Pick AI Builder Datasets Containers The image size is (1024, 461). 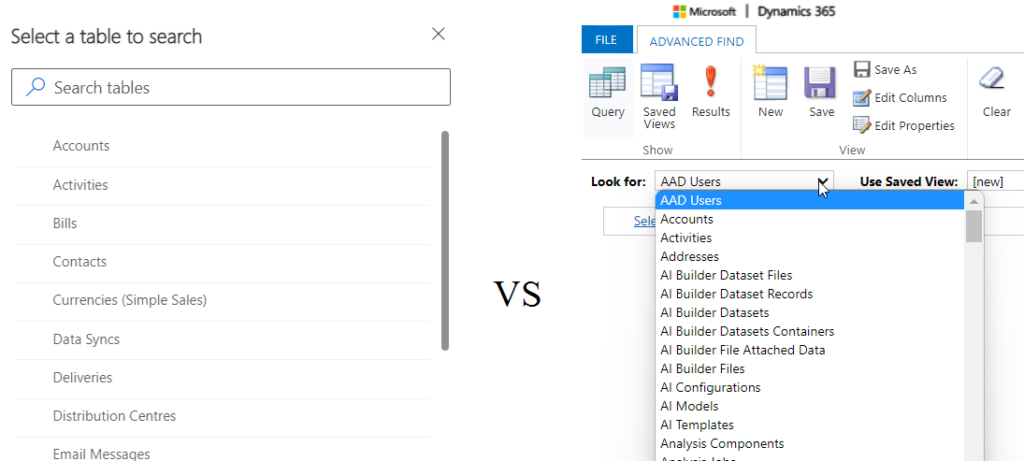click(x=810, y=332)
